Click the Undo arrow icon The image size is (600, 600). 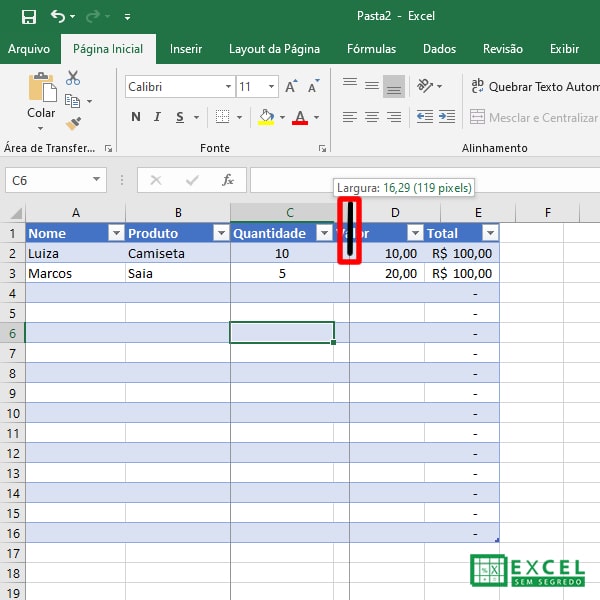click(x=58, y=16)
